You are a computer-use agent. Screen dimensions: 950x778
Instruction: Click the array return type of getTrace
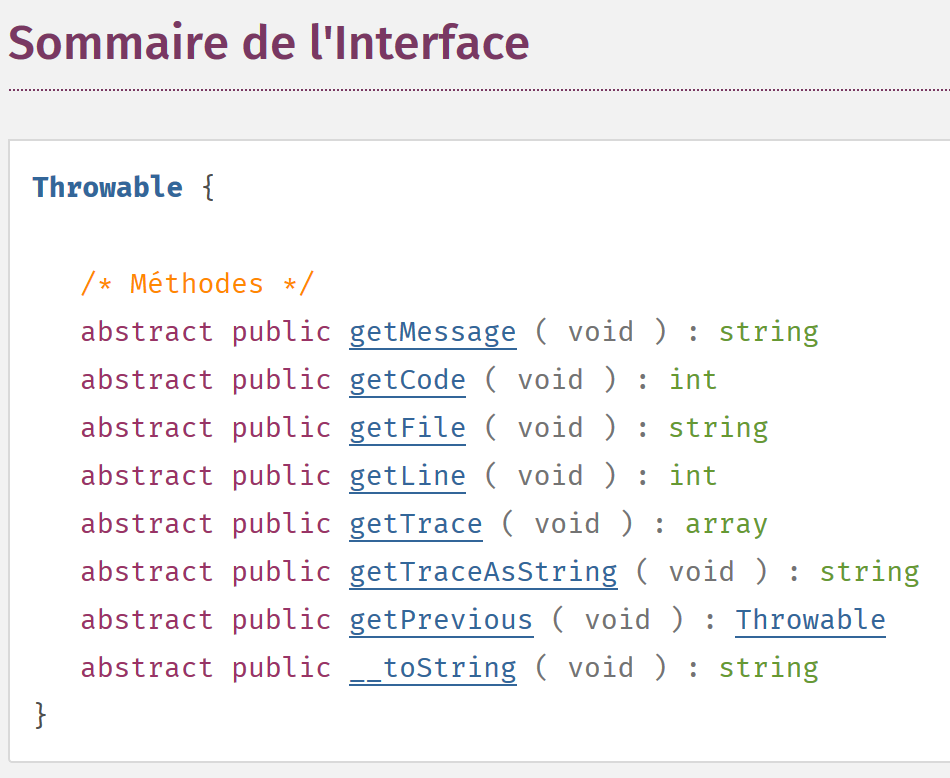[x=726, y=524]
